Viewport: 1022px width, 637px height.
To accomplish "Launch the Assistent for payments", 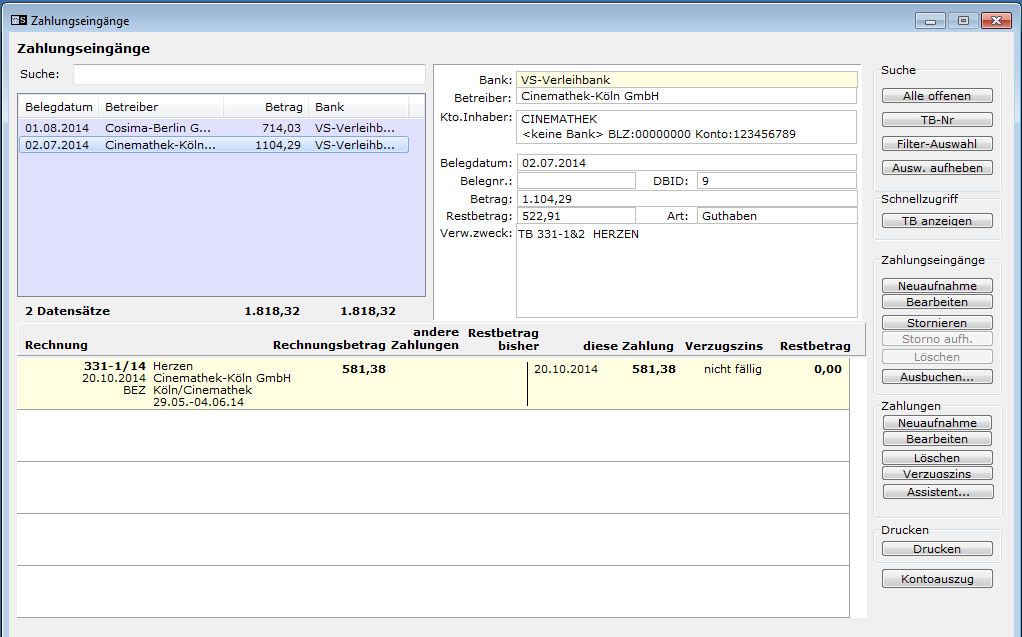I will coord(937,492).
